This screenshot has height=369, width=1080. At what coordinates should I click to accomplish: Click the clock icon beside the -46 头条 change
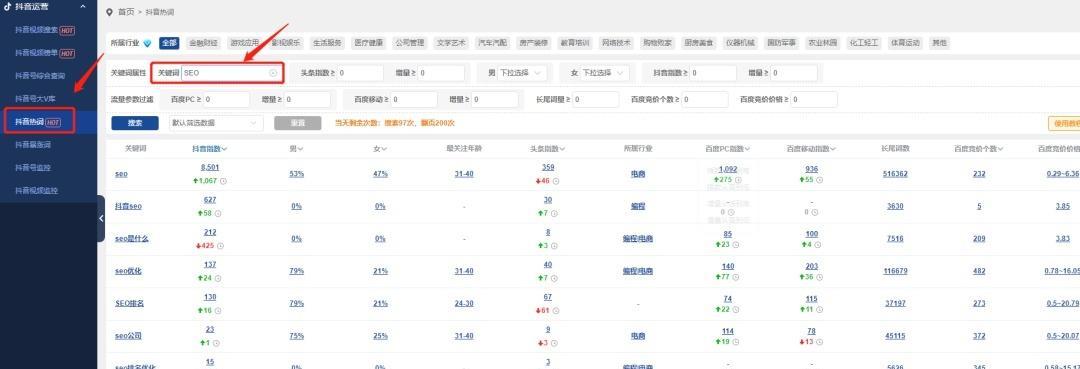click(x=556, y=181)
